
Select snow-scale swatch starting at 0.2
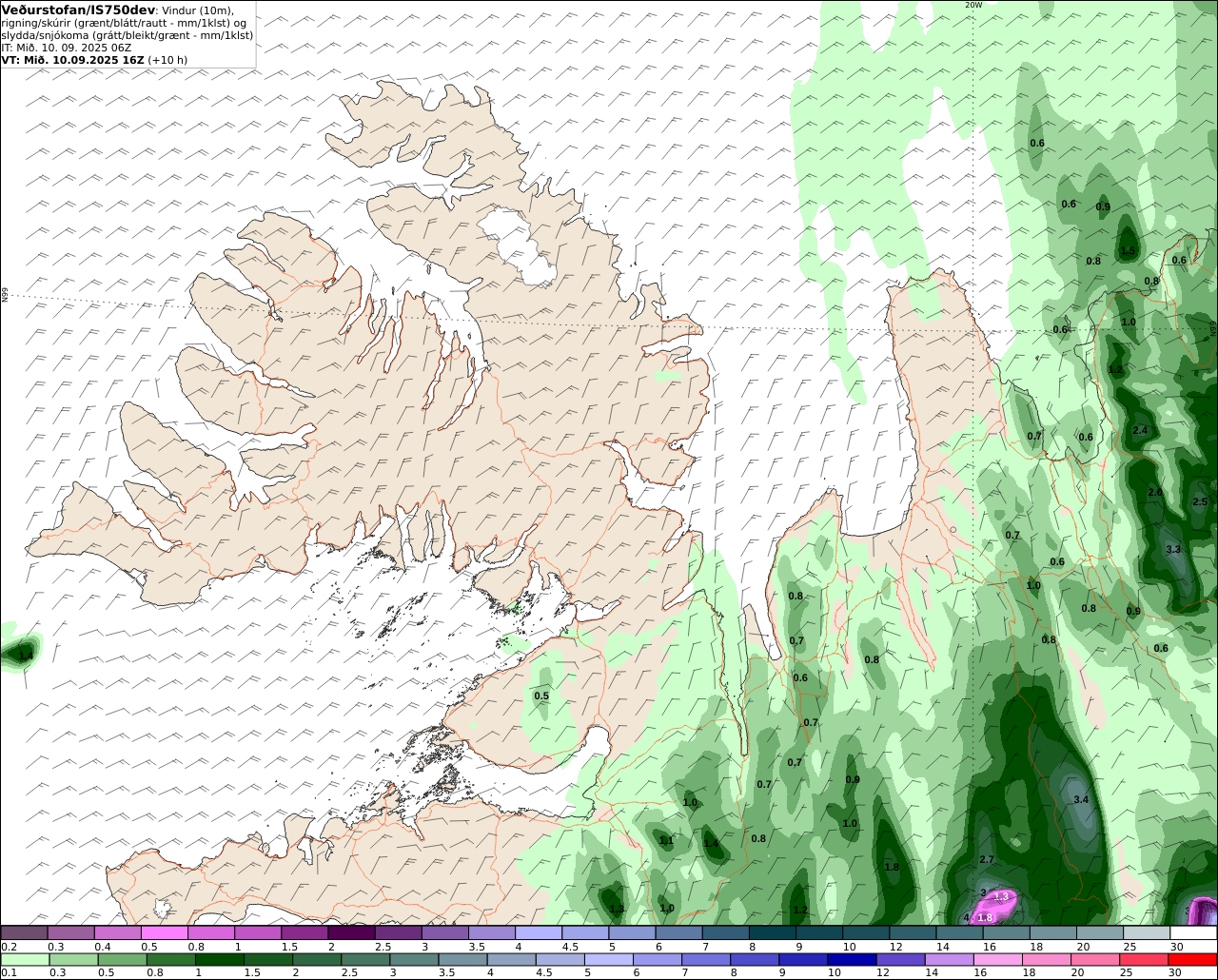pyautogui.click(x=24, y=932)
